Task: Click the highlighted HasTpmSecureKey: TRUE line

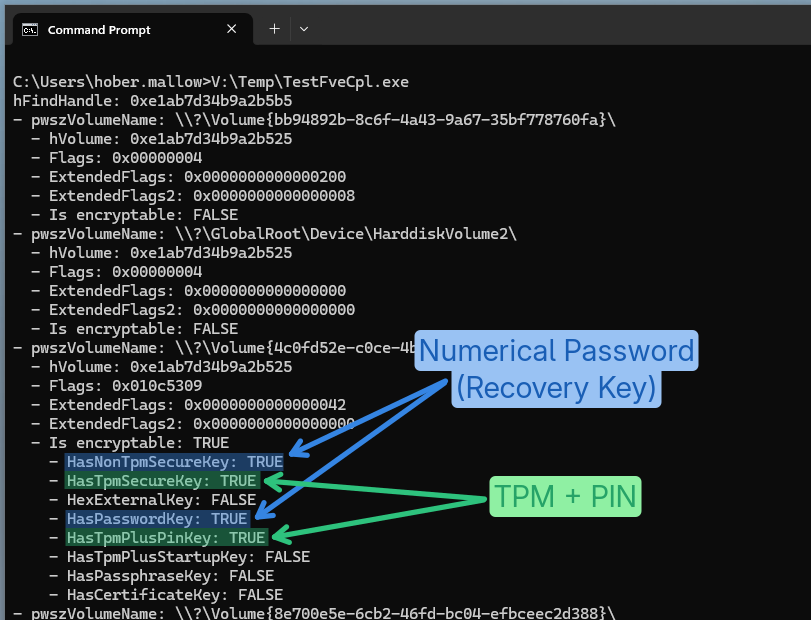Action: tap(162, 481)
